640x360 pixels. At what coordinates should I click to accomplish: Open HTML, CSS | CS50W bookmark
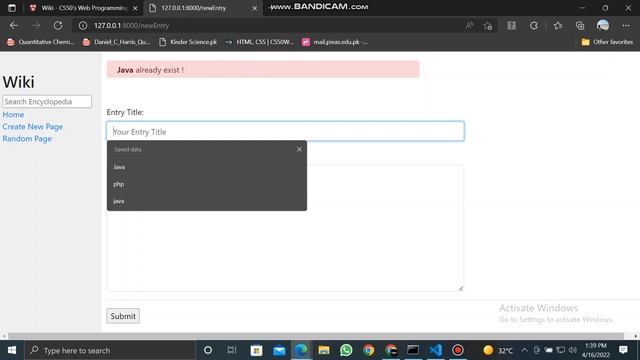click(260, 42)
